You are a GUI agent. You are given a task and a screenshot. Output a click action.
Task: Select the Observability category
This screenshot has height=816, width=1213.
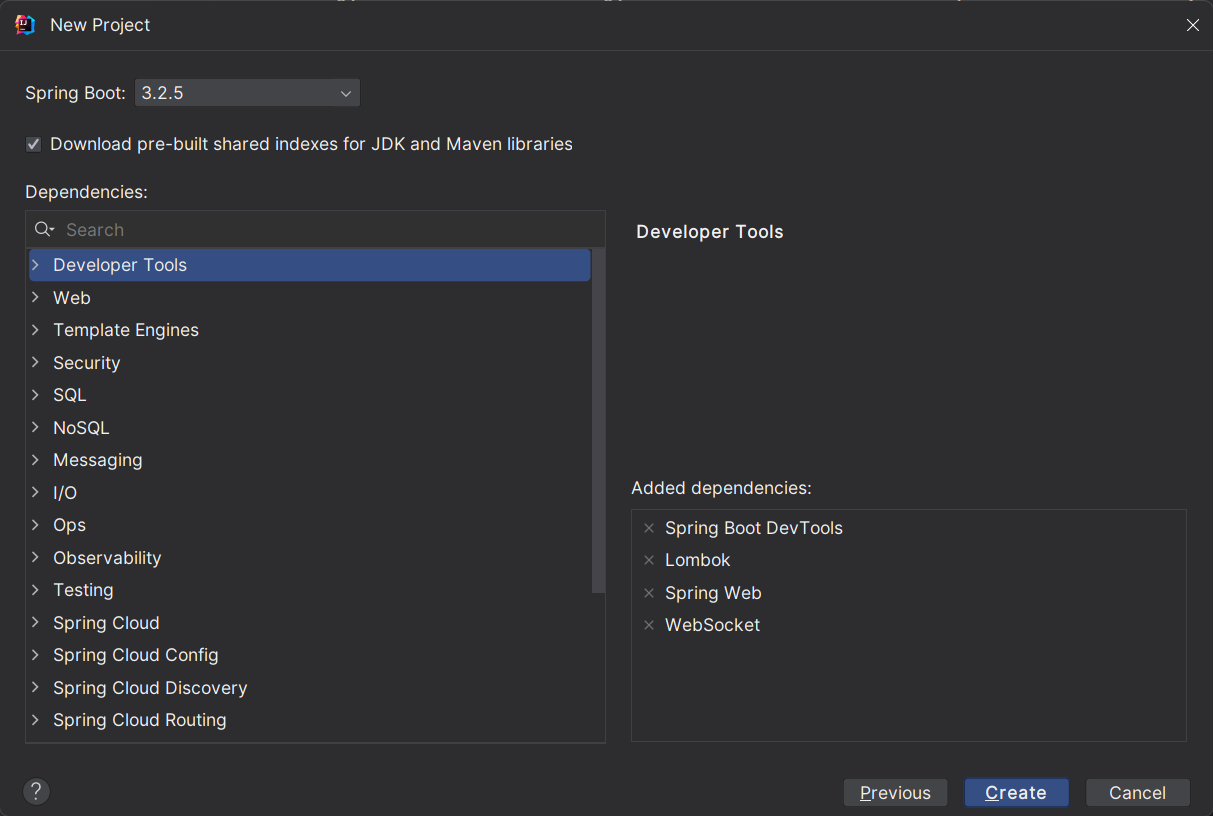107,558
